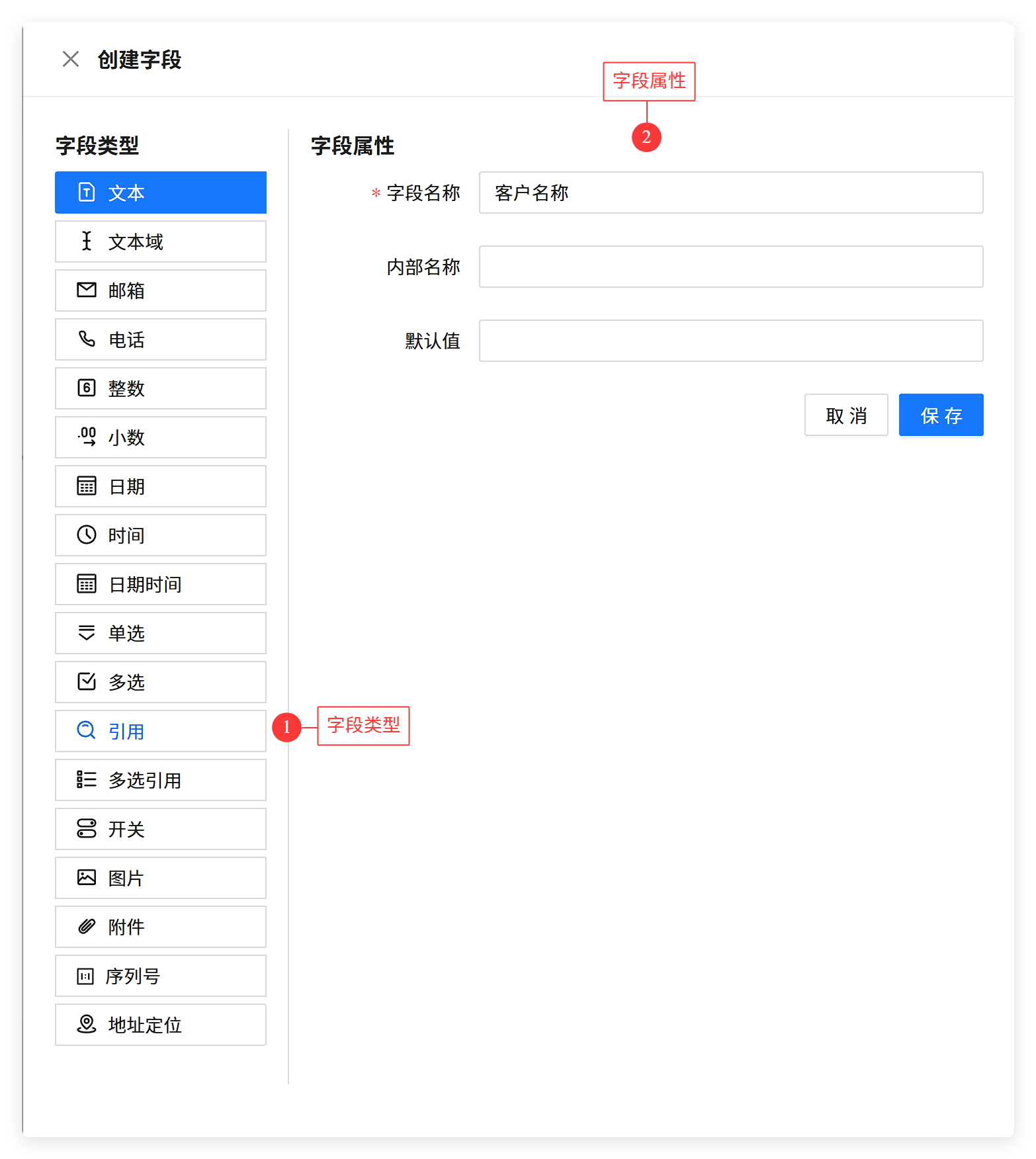Close the 创建字段 dialog
This screenshot has width=1036, height=1159.
click(71, 60)
